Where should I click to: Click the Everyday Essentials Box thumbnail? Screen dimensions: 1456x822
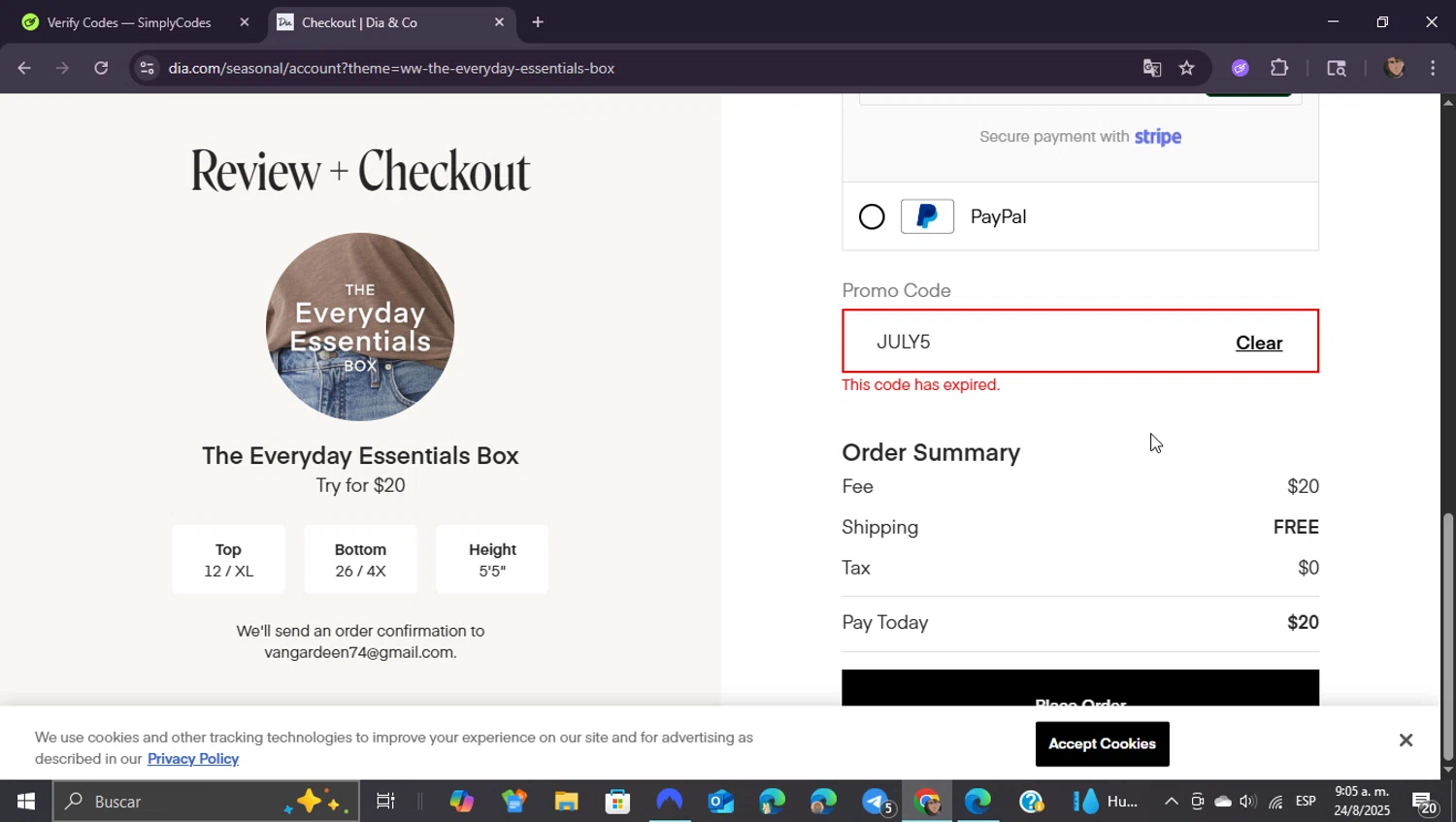(360, 326)
